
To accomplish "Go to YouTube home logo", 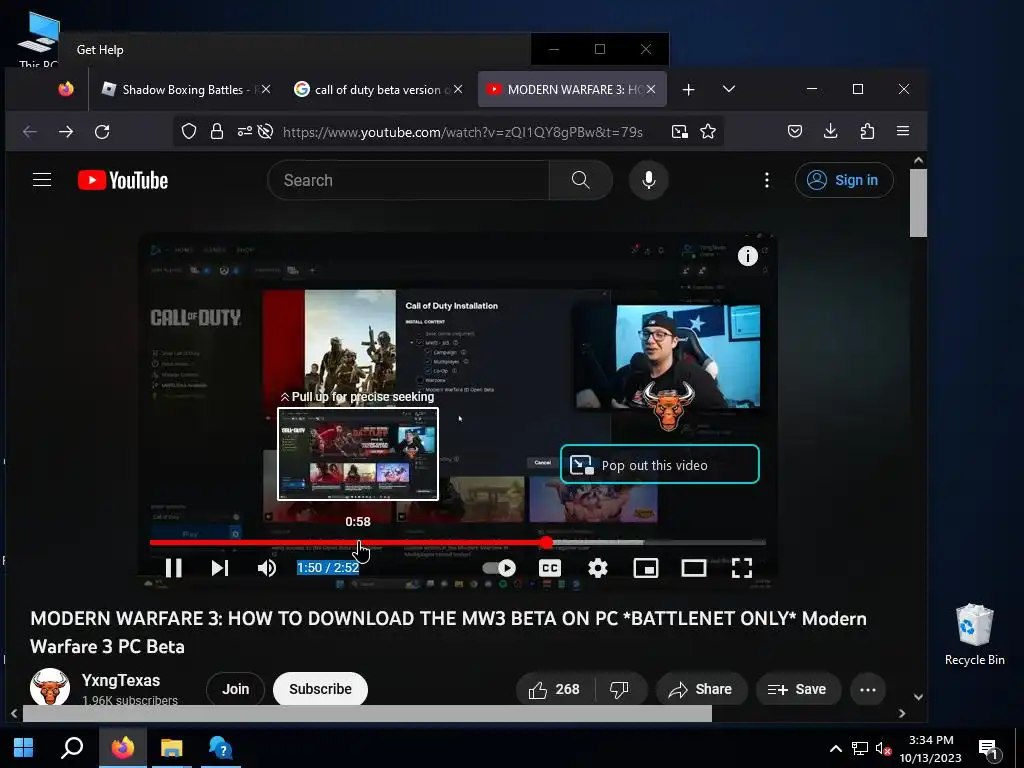I will click(x=123, y=180).
